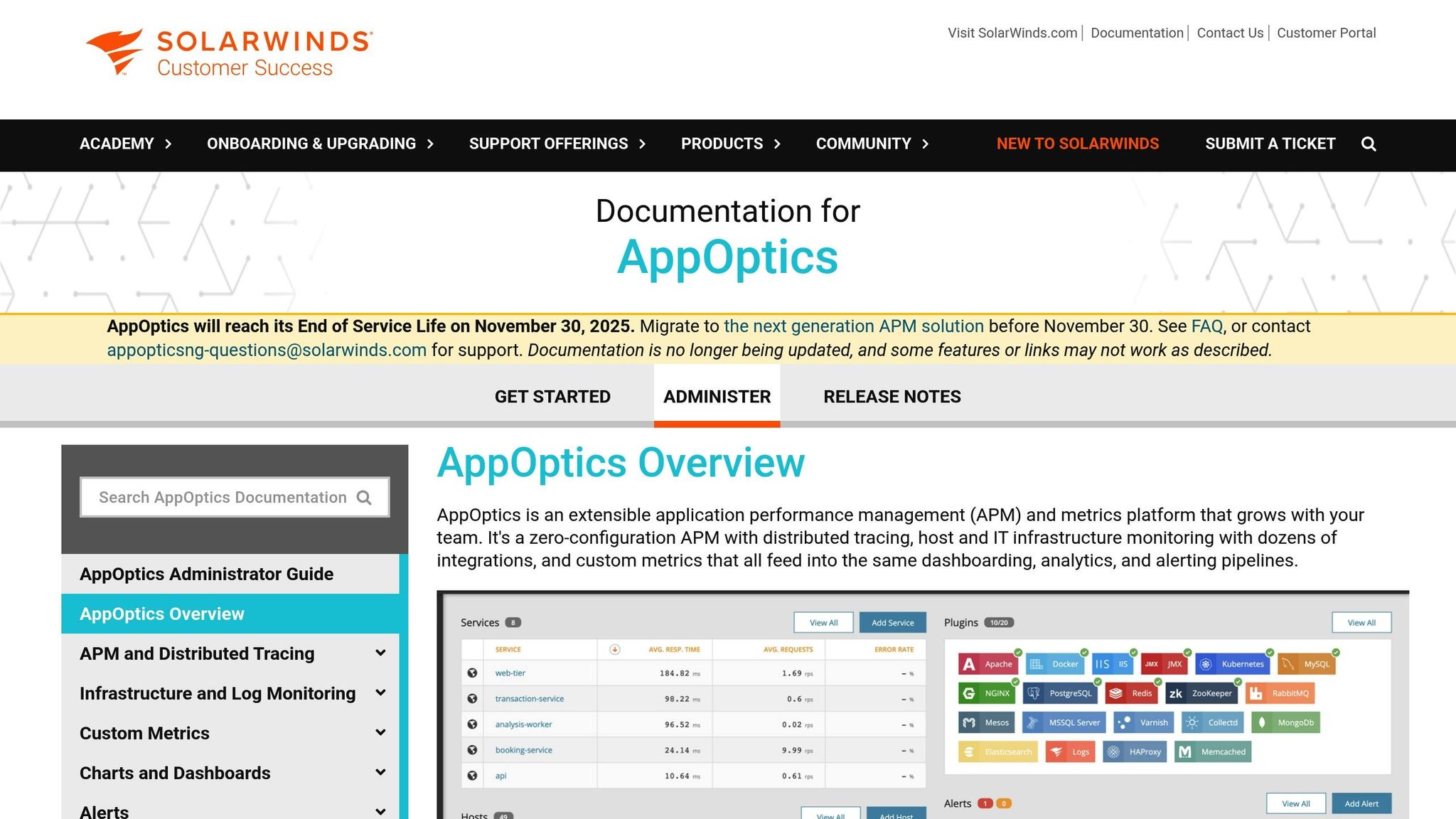Click the SolarWinds Customer Success logo
This screenshot has width=1456, height=819.
coord(226,50)
